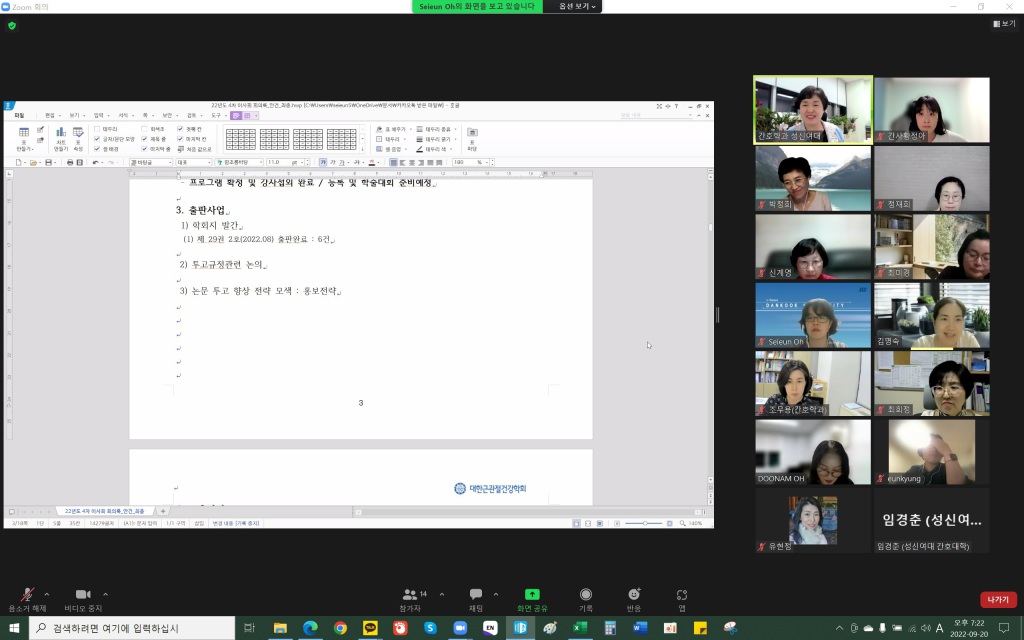The height and width of the screenshot is (640, 1024).
Task: Open the 파일 menu
Action: [x=19, y=115]
